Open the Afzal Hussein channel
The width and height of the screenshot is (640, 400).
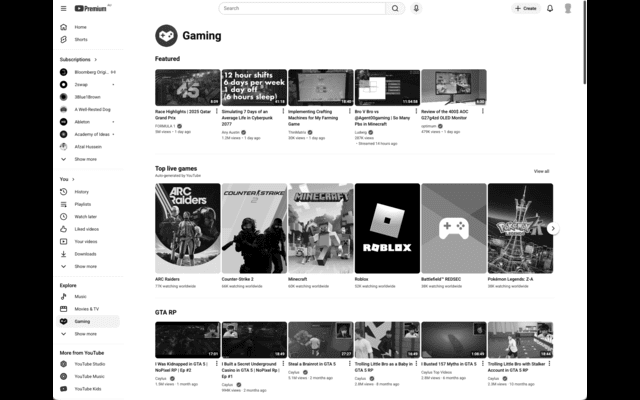click(x=89, y=147)
